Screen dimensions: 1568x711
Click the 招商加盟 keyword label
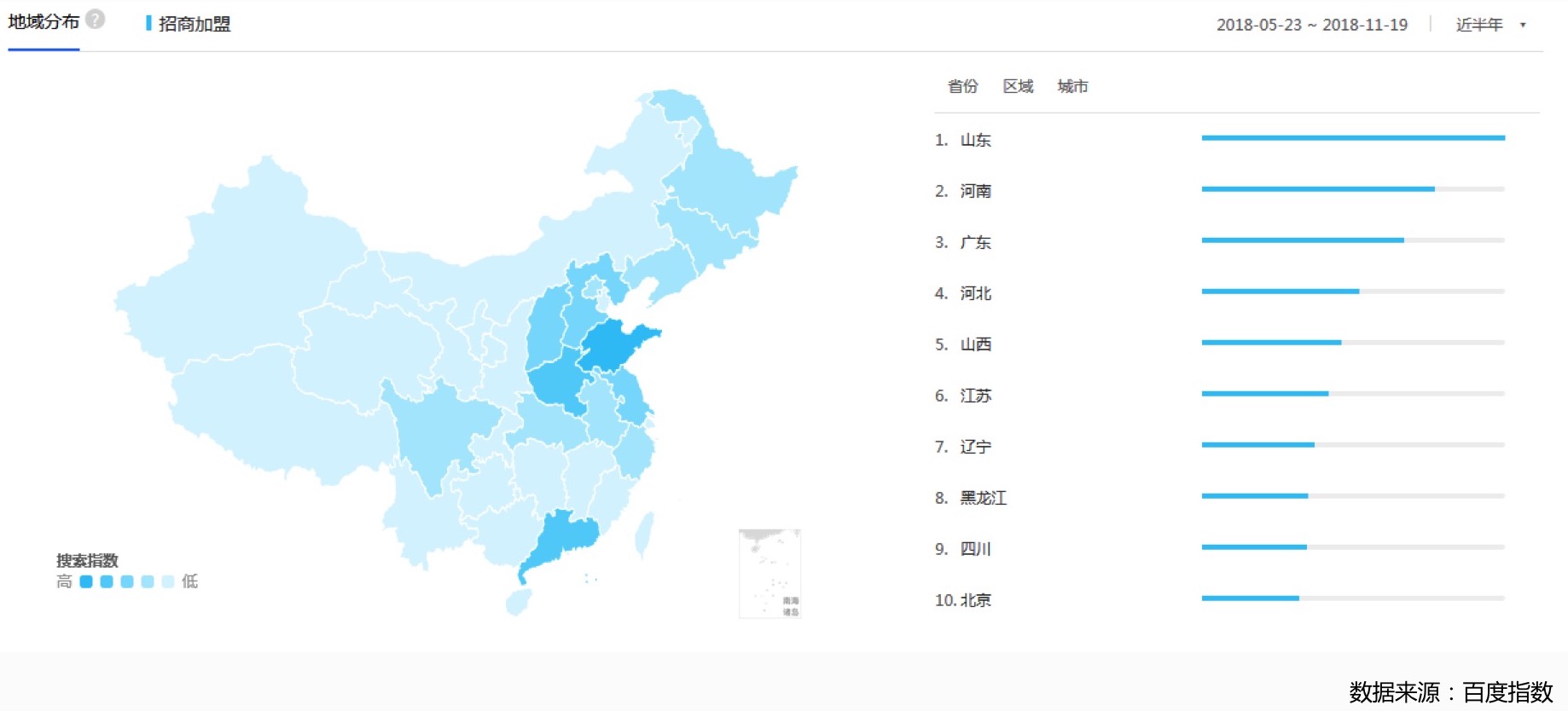[x=194, y=24]
